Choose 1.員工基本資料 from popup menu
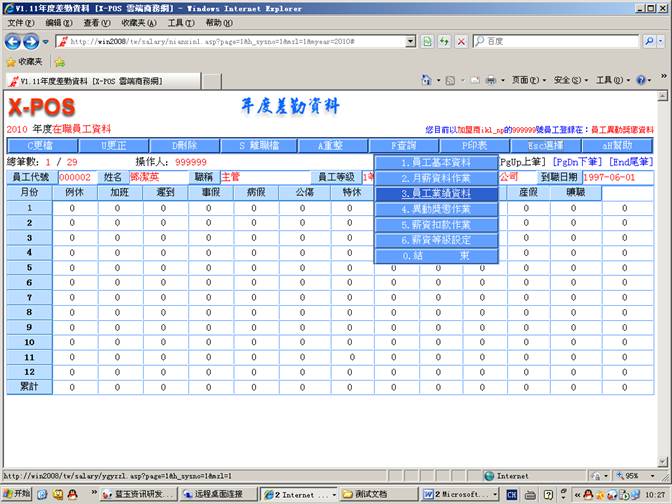The width and height of the screenshot is (672, 504). [x=436, y=162]
